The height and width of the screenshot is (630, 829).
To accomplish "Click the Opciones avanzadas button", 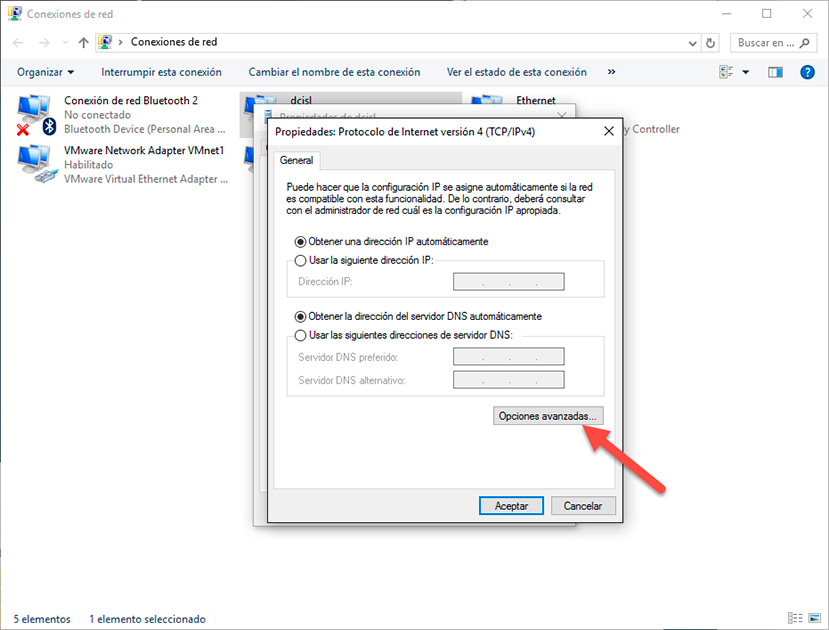I will click(549, 415).
